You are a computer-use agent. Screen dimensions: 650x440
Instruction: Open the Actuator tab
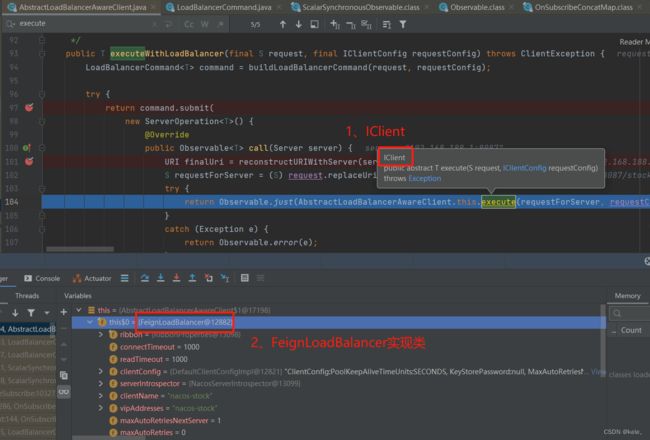(x=92, y=278)
